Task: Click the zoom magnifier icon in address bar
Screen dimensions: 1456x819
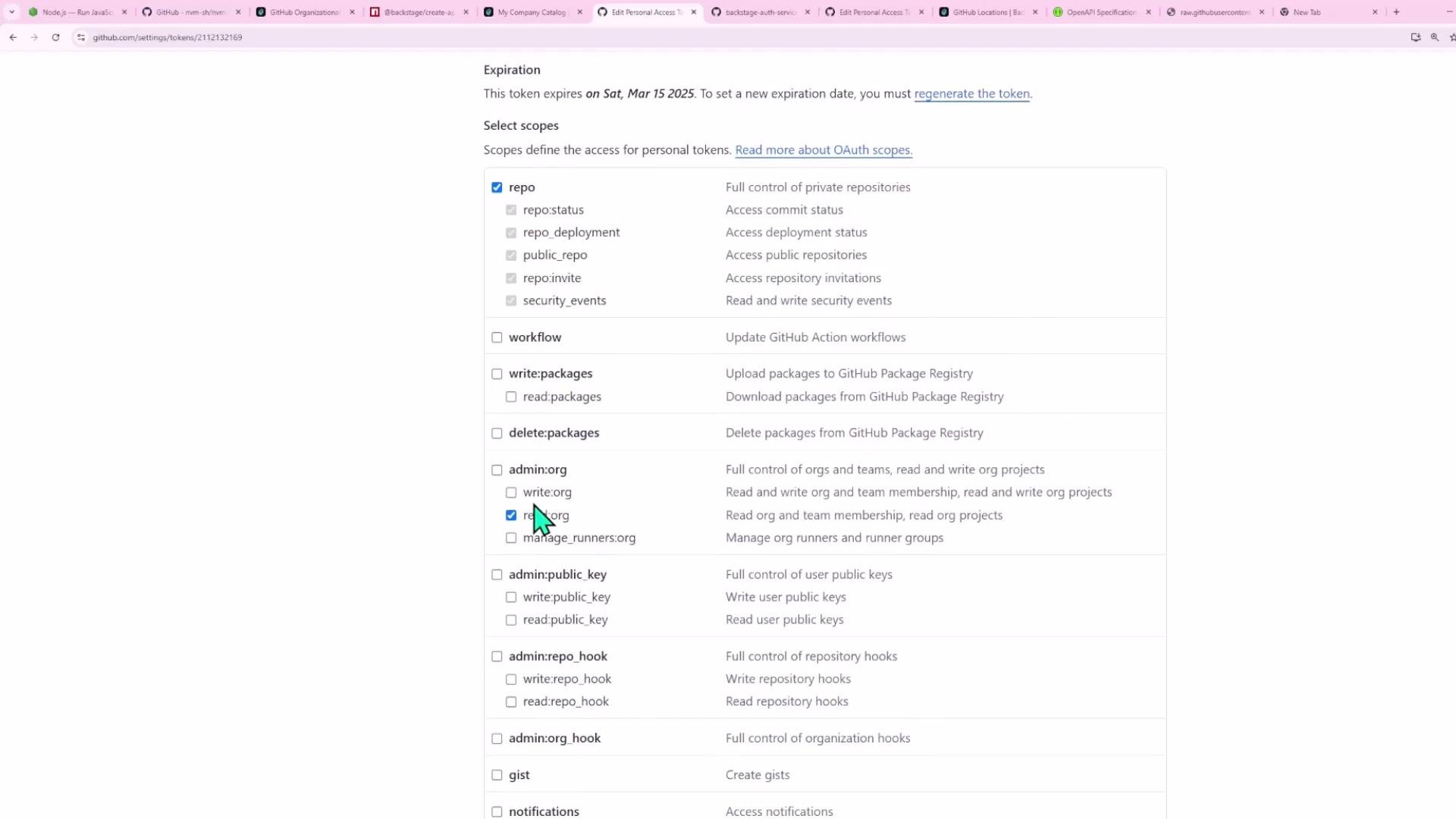Action: click(x=1435, y=37)
